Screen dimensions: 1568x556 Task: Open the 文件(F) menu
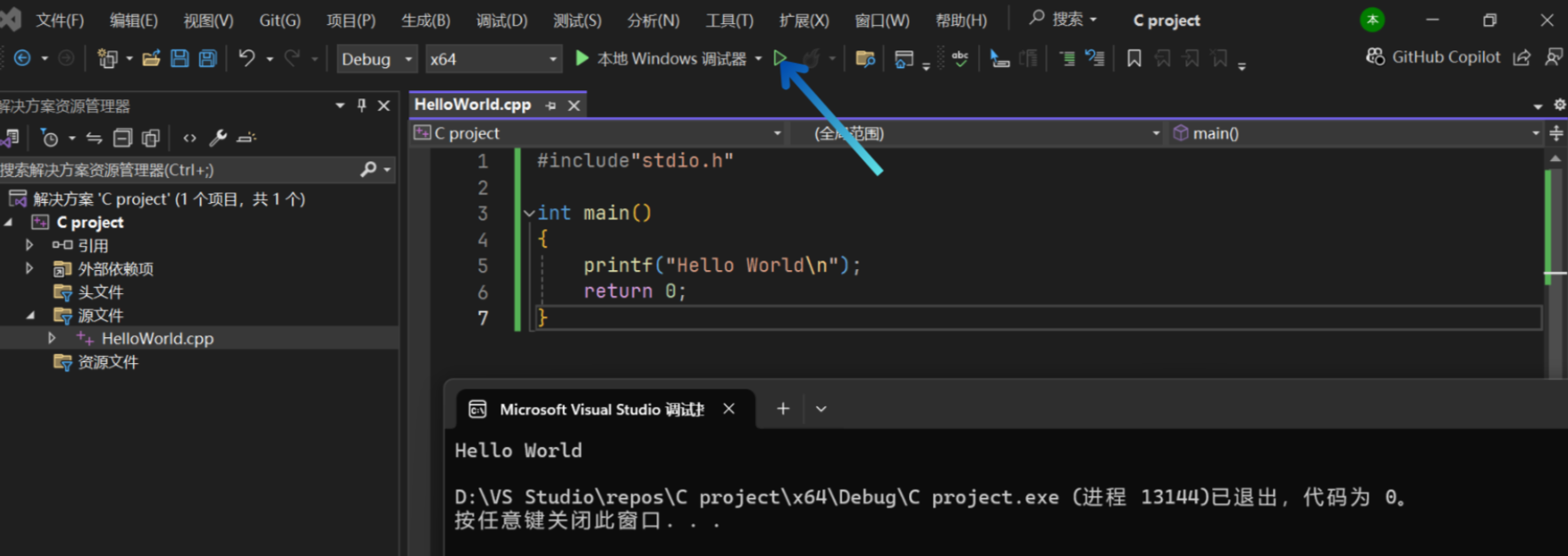click(59, 20)
